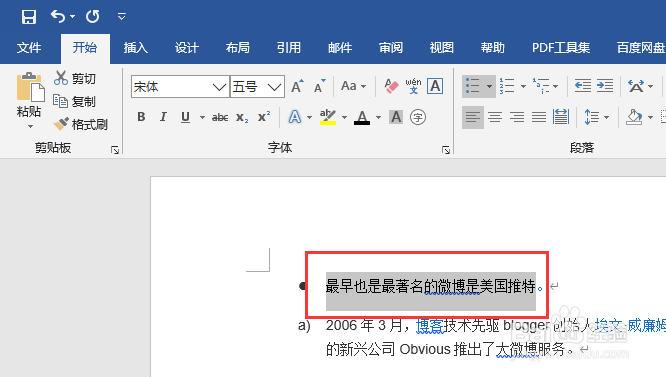Open the 剪贴板 dialog launcher
Viewport: 666px width, 377px height.
[x=115, y=149]
